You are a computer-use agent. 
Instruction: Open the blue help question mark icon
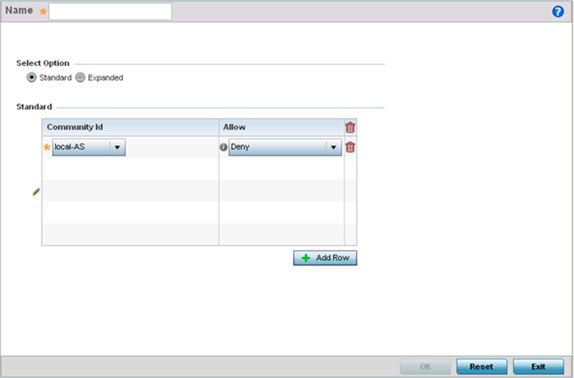[558, 12]
